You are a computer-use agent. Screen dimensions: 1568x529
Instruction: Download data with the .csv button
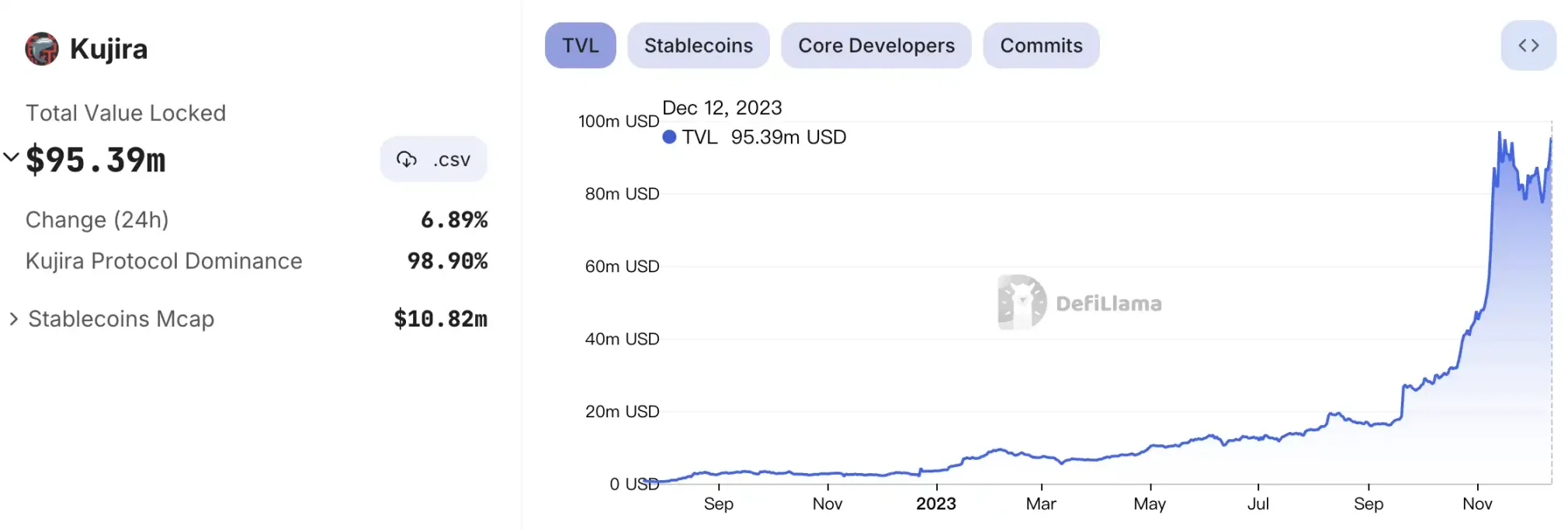pyautogui.click(x=433, y=160)
